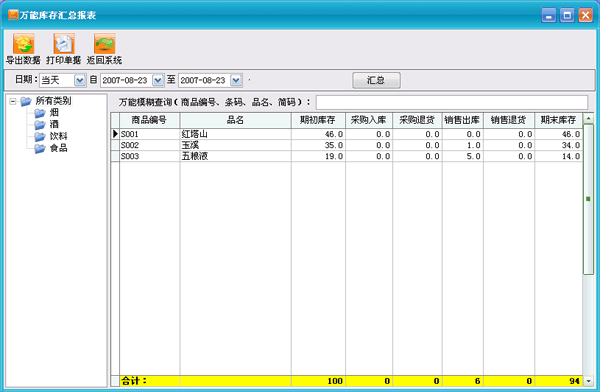
Task: Click the 5.0 sales outbound of S003
Action: 463,156
